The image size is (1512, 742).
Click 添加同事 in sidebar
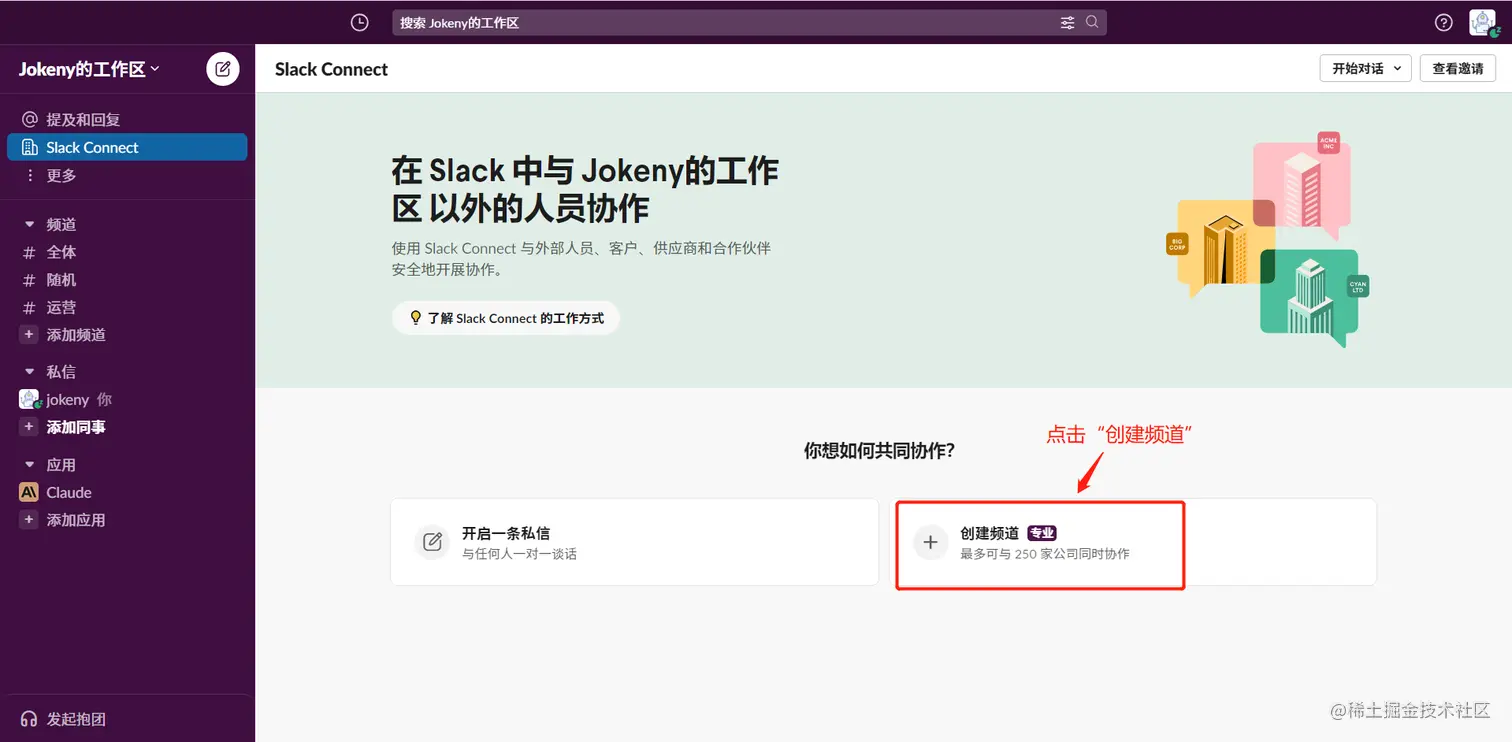tap(127, 427)
